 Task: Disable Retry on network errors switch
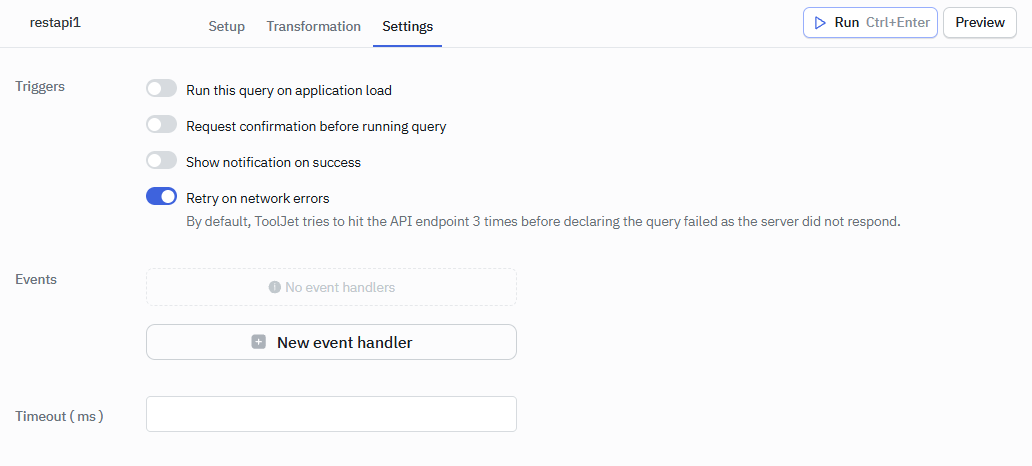pyautogui.click(x=161, y=197)
